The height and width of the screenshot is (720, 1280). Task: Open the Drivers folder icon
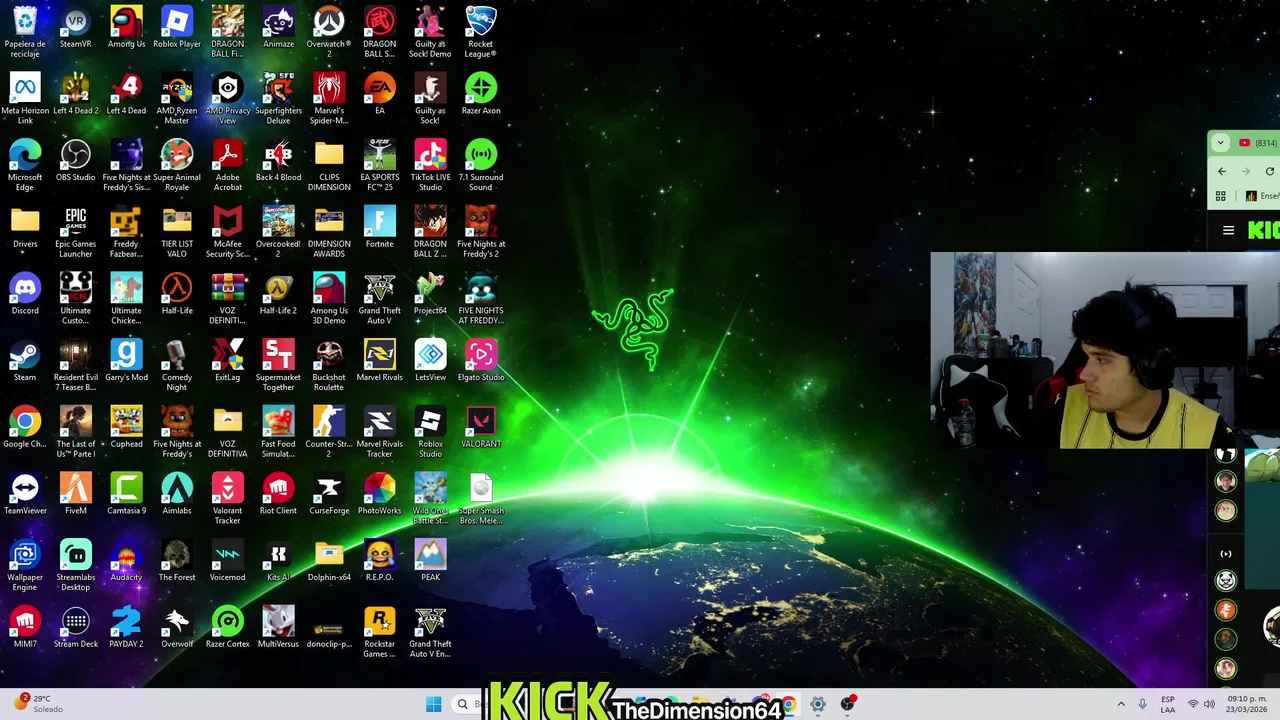[x=25, y=227]
